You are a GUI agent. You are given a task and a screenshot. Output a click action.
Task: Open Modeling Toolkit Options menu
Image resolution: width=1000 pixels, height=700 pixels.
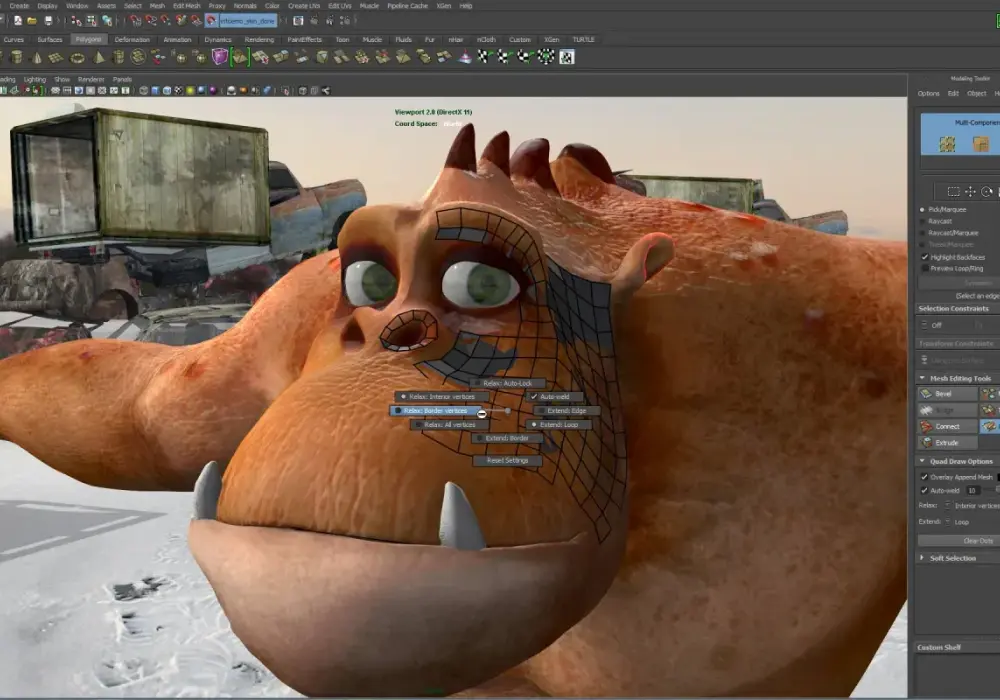point(929,94)
